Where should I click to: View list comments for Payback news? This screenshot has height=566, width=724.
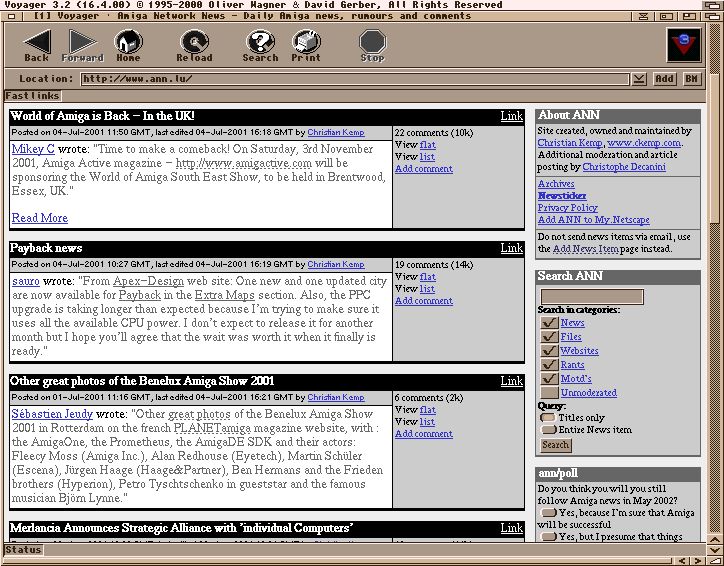pos(427,289)
